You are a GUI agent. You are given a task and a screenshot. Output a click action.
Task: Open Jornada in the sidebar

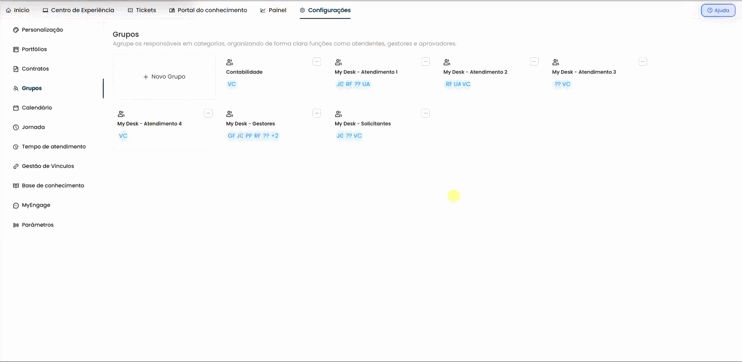(29, 127)
